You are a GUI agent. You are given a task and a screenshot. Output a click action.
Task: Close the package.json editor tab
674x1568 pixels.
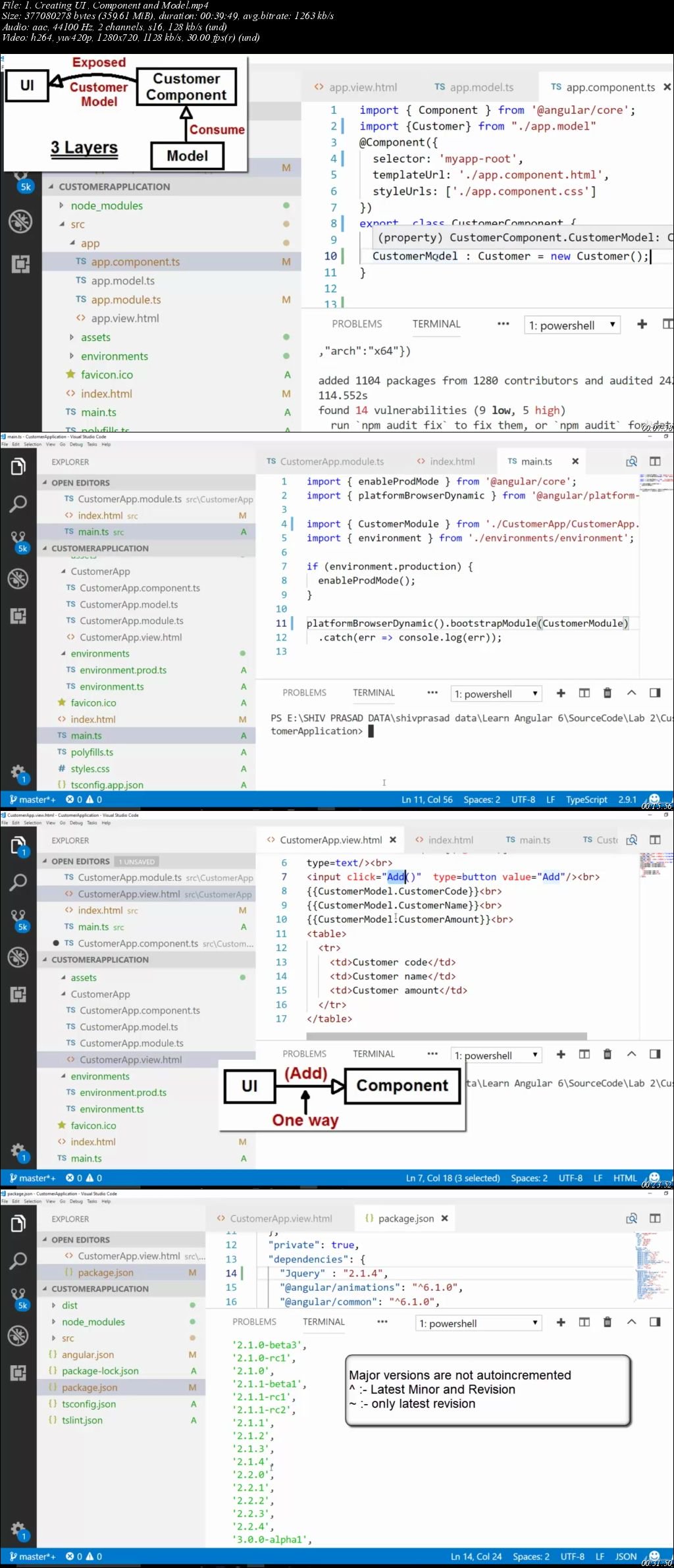point(445,1218)
